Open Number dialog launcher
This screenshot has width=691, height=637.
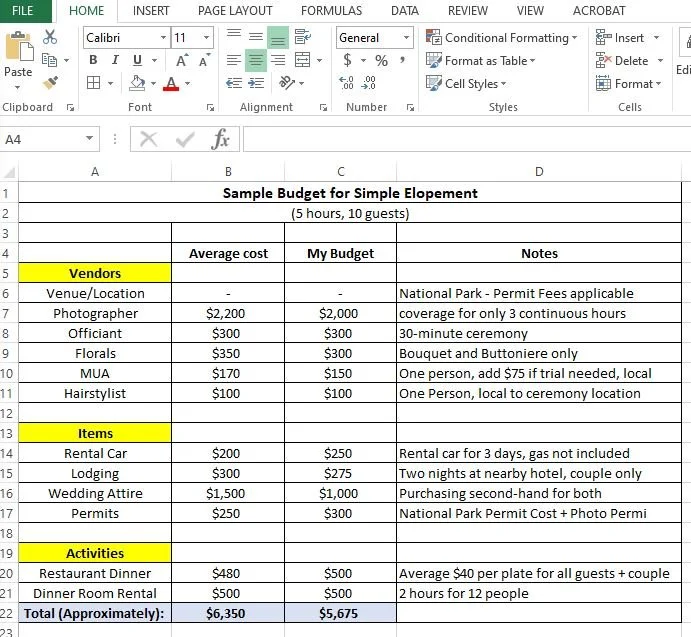tap(410, 107)
